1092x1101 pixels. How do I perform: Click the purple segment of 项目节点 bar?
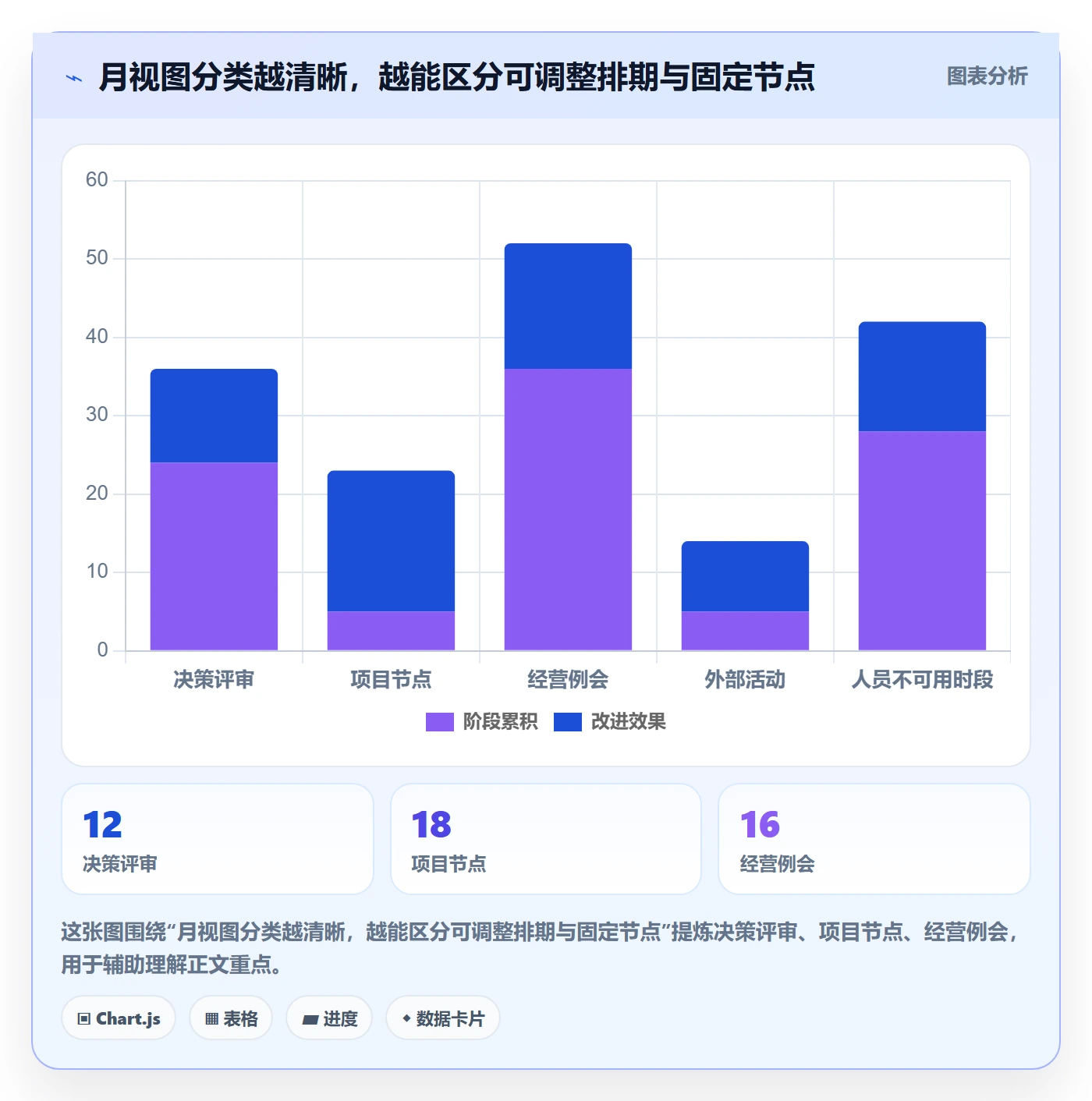[x=391, y=631]
